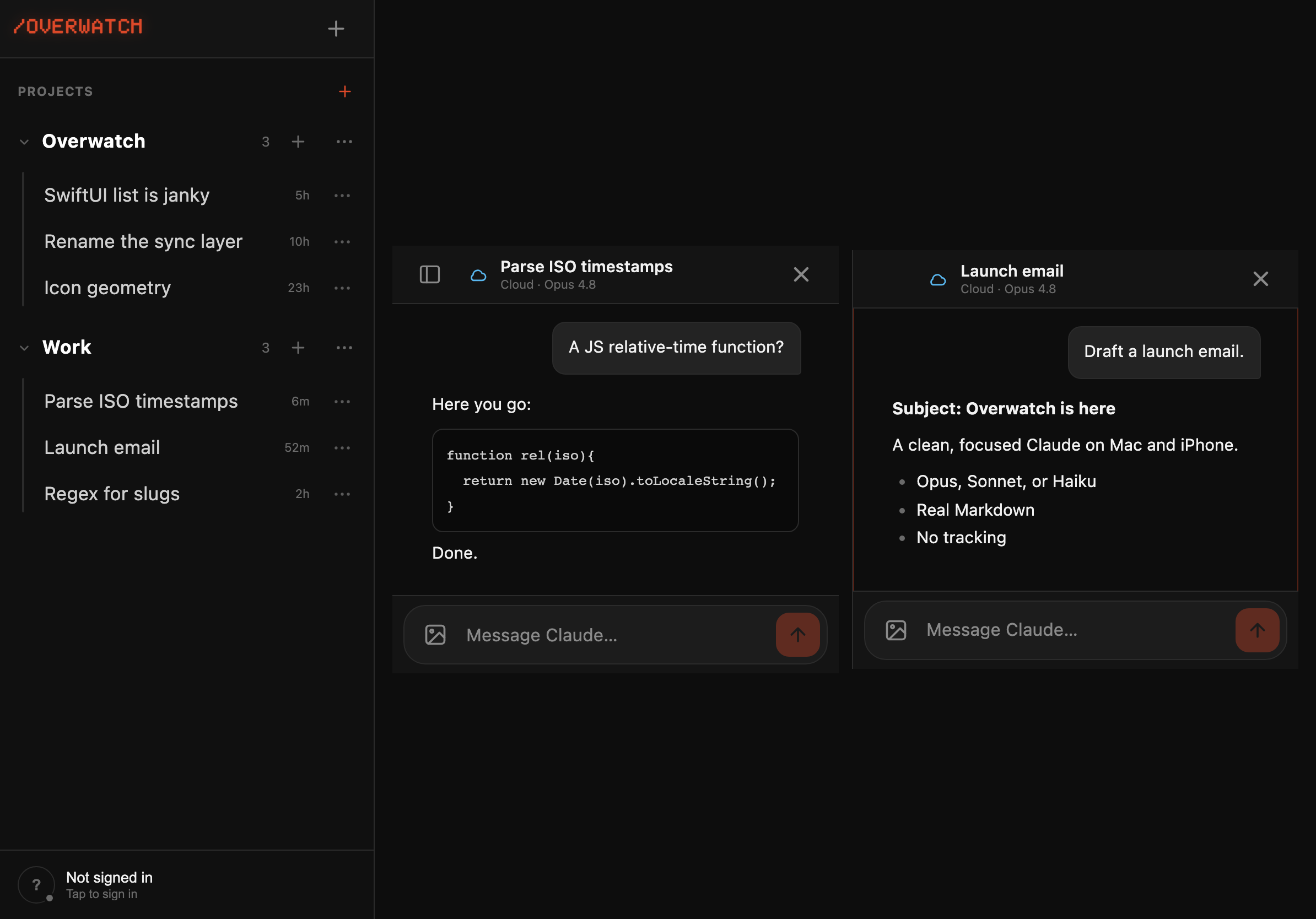1316x919 pixels.
Task: Open options for Rename the sync layer
Action: [342, 242]
